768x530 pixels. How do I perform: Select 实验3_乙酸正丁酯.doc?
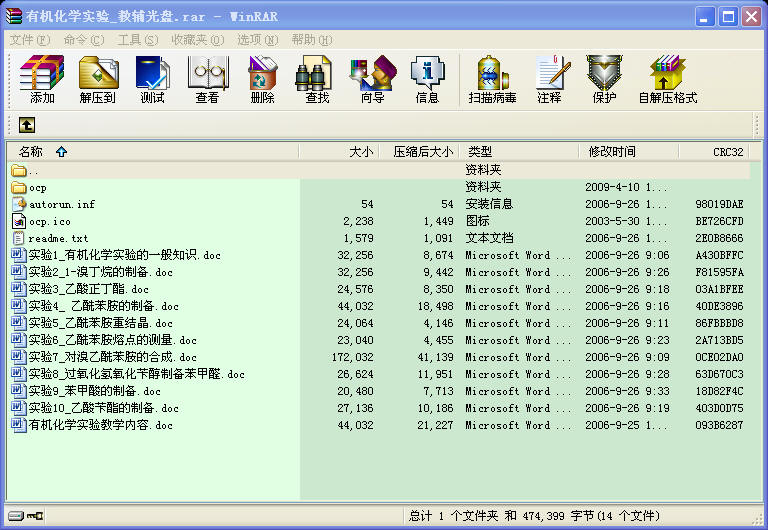pos(89,289)
